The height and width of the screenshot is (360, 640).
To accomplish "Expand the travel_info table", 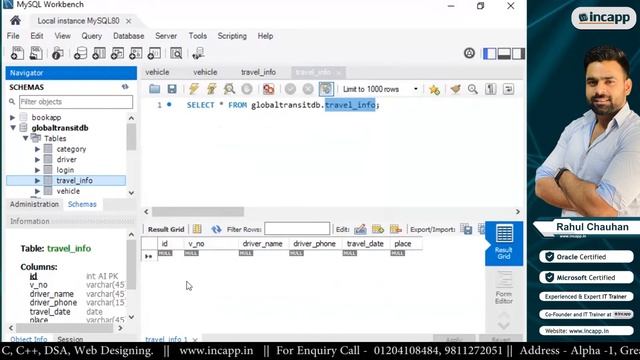I will pos(37,180).
